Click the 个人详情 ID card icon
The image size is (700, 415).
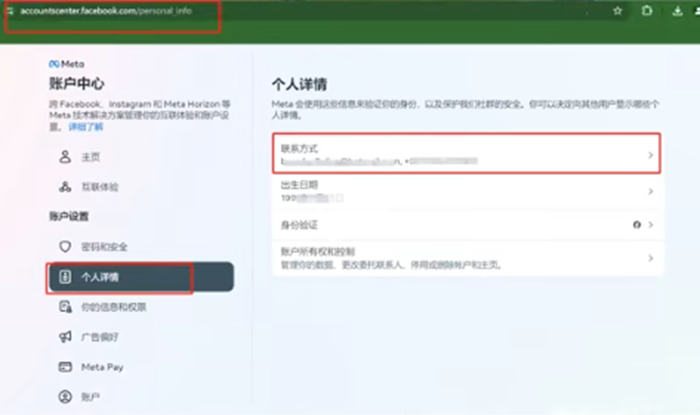[x=65, y=277]
